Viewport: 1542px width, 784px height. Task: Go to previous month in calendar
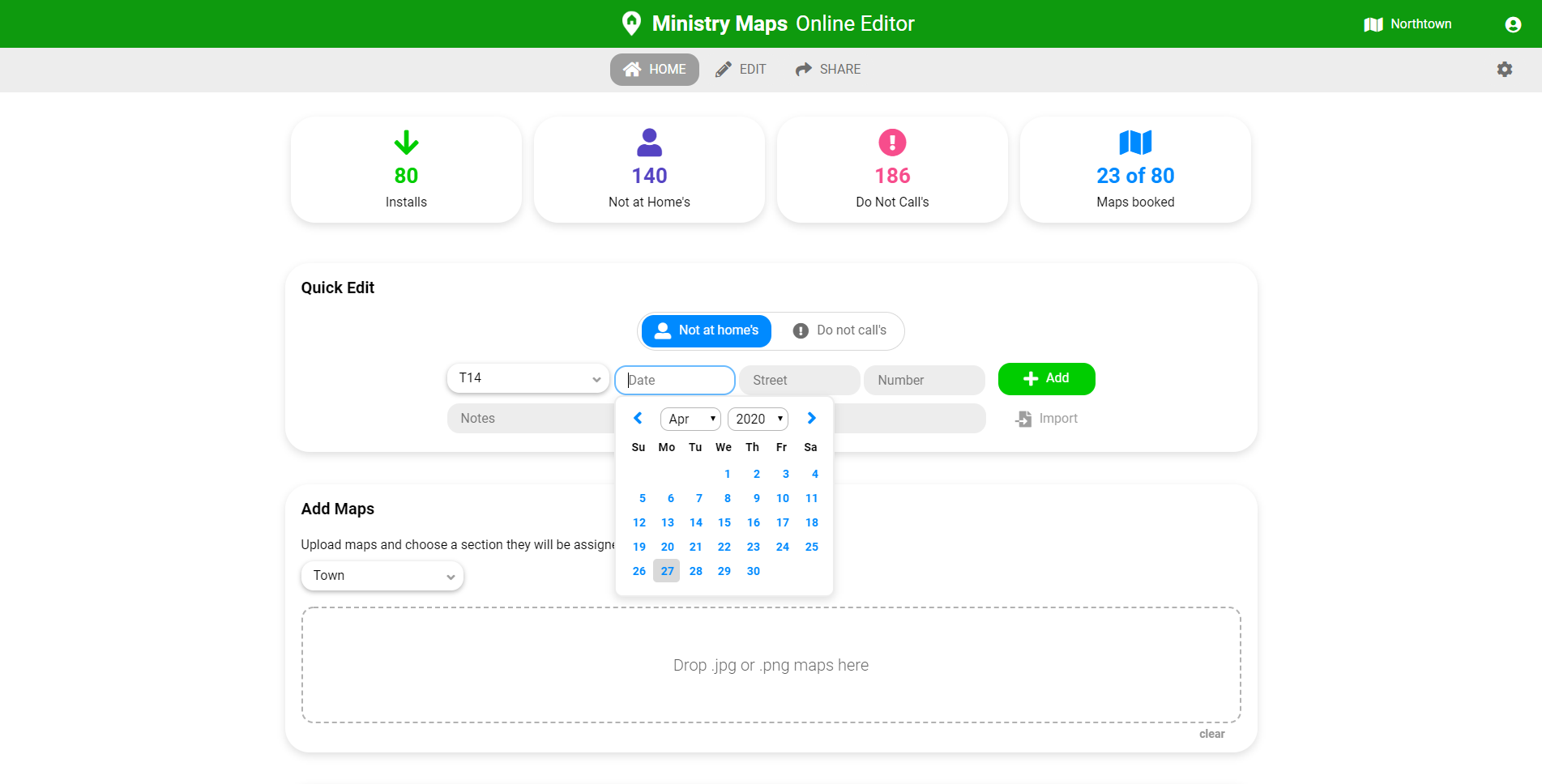(638, 418)
